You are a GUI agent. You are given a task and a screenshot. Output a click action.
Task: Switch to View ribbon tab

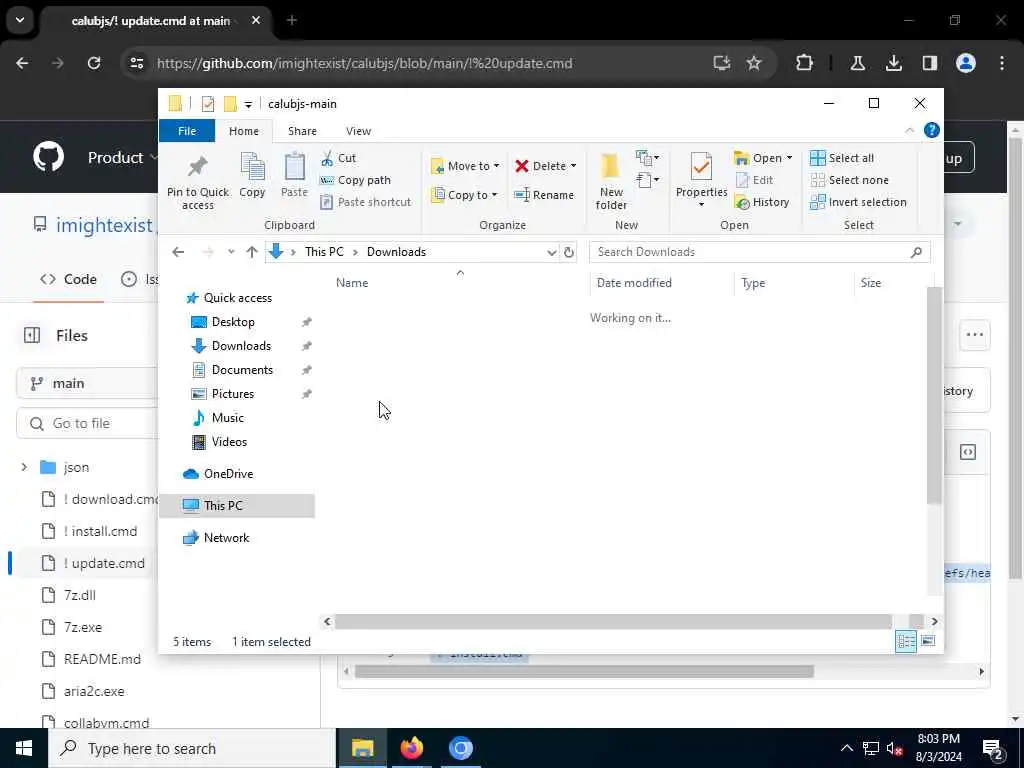coord(358,131)
